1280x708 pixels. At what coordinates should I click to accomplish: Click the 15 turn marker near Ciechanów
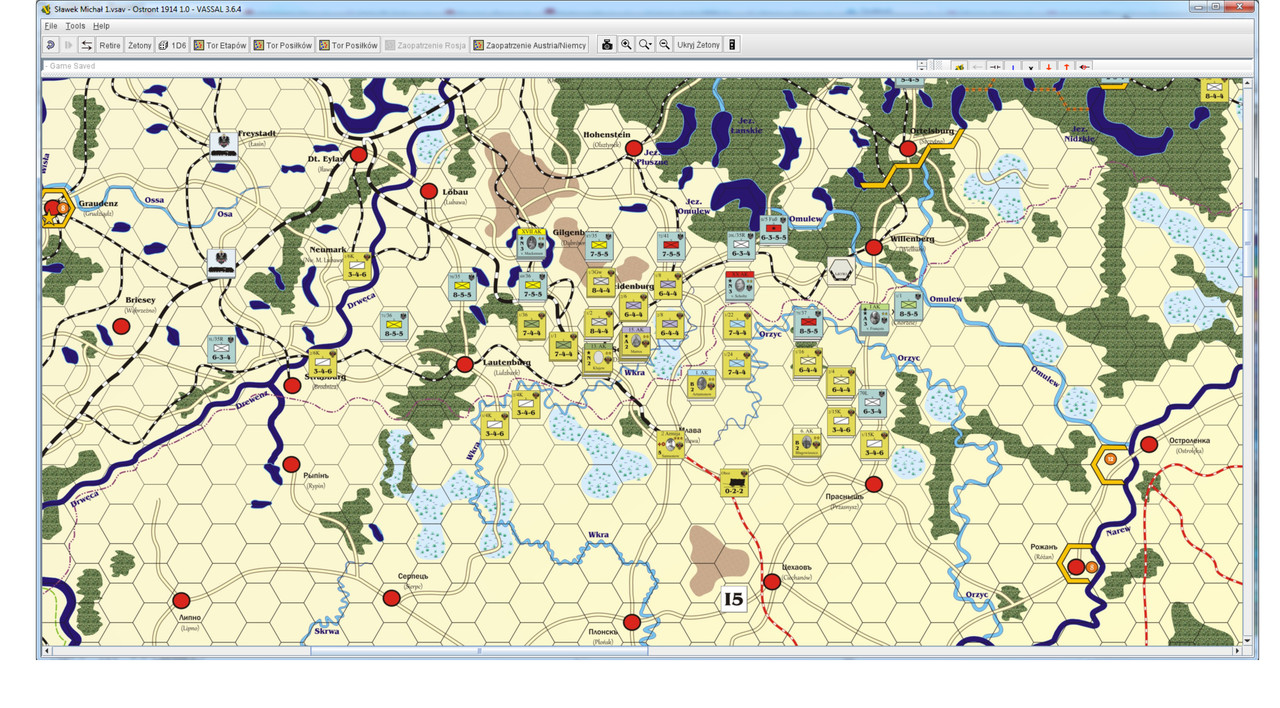(x=734, y=600)
